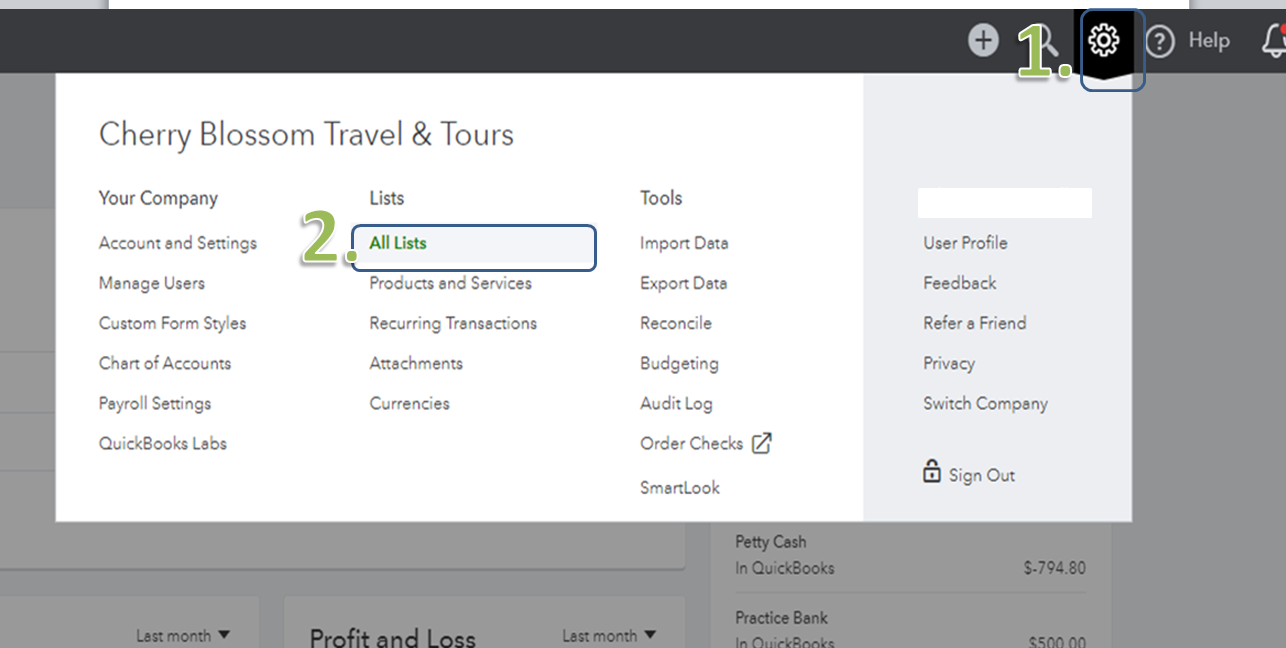Click Order Checks link
The height and width of the screenshot is (648, 1286).
click(x=692, y=443)
